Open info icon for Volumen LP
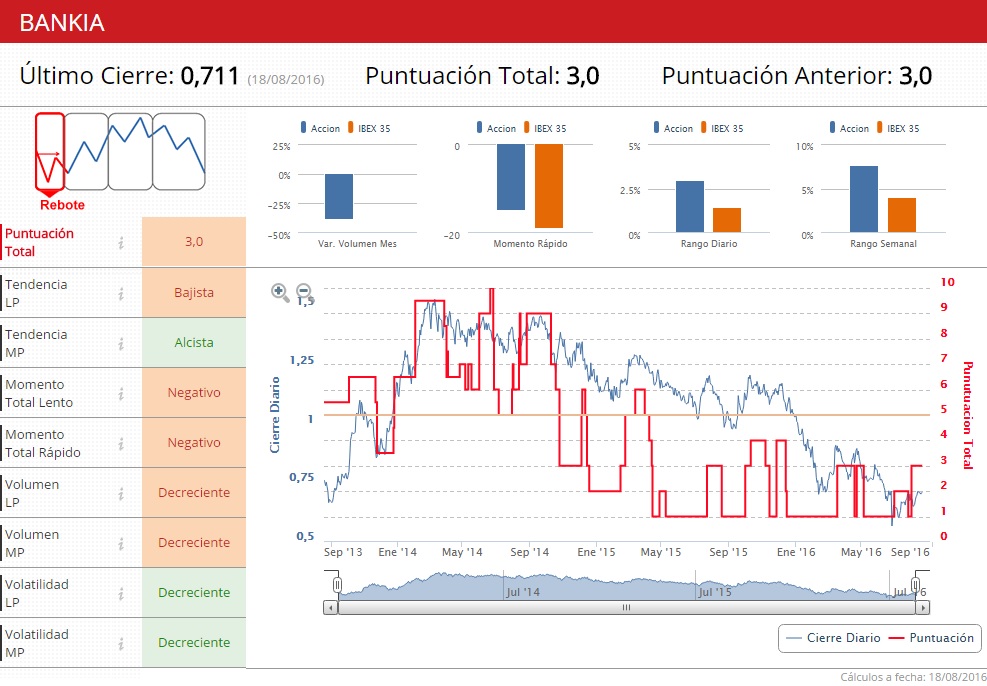The width and height of the screenshot is (987, 686). pos(121,493)
